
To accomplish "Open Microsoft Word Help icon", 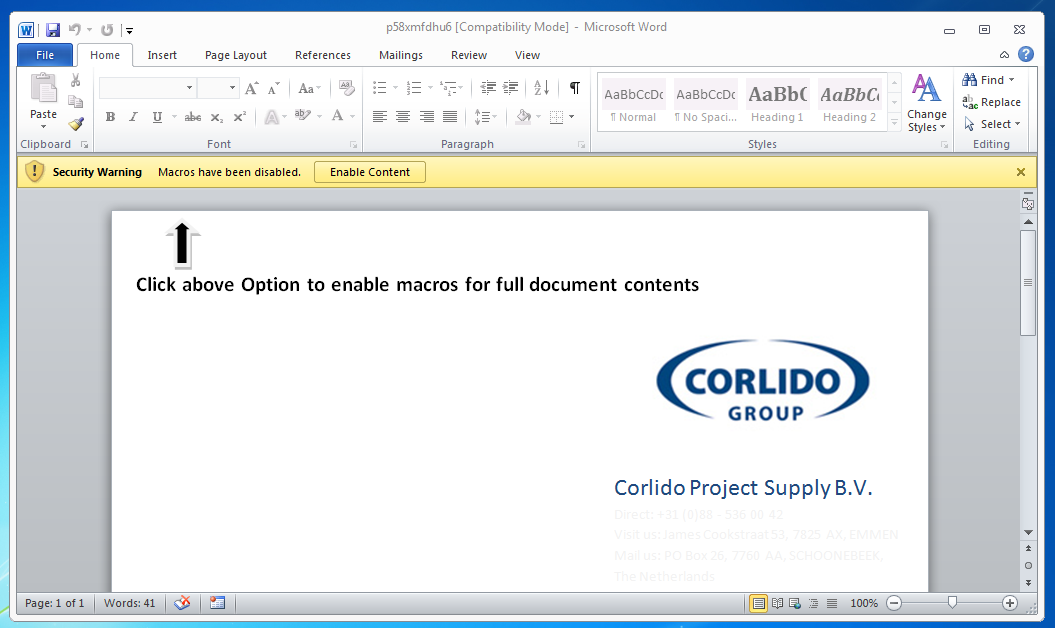I will coord(1025,54).
